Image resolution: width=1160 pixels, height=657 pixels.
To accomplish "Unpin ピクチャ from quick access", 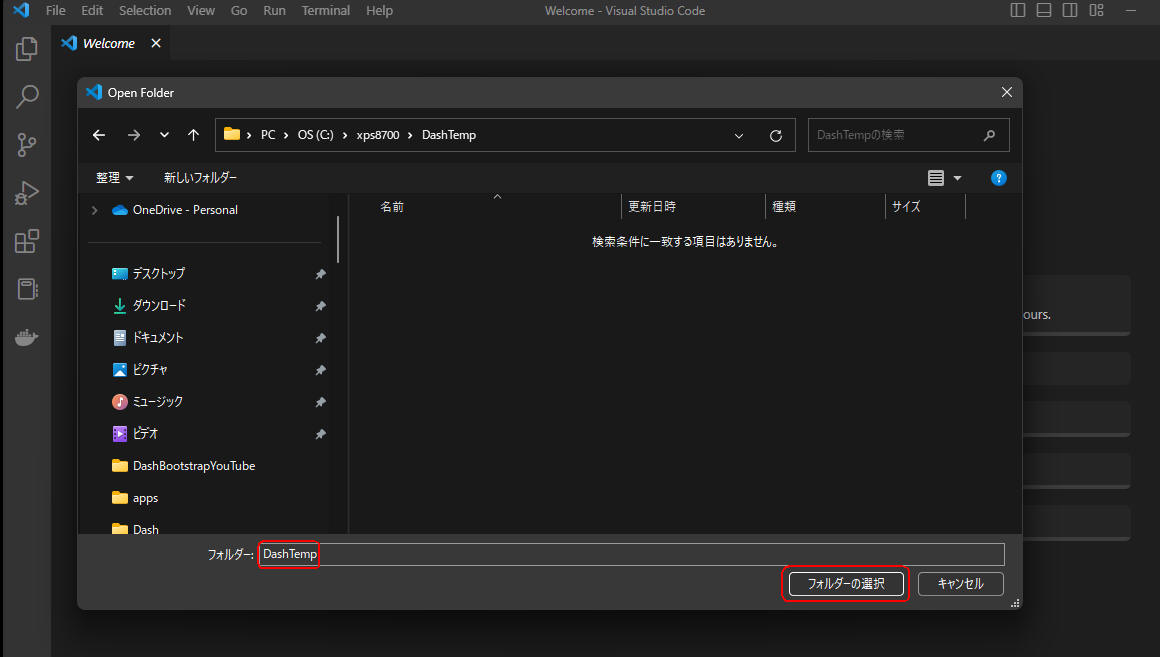I will coord(320,370).
